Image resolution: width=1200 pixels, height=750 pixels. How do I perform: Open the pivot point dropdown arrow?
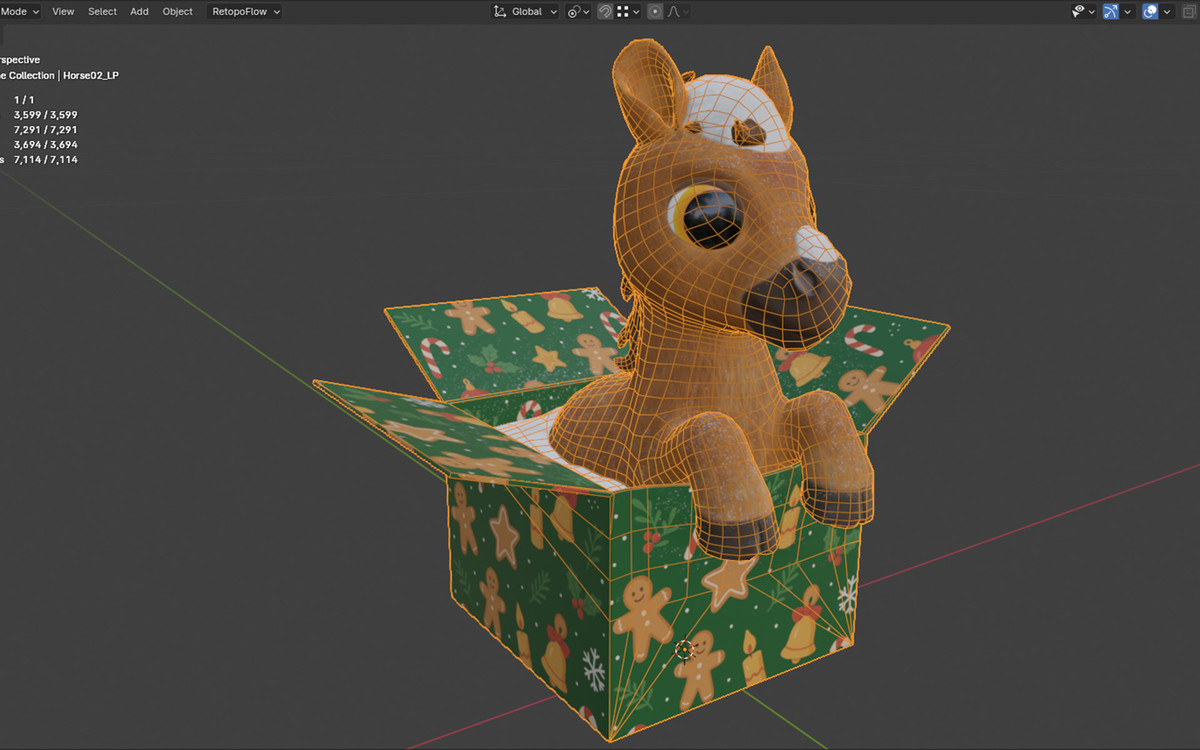point(585,11)
